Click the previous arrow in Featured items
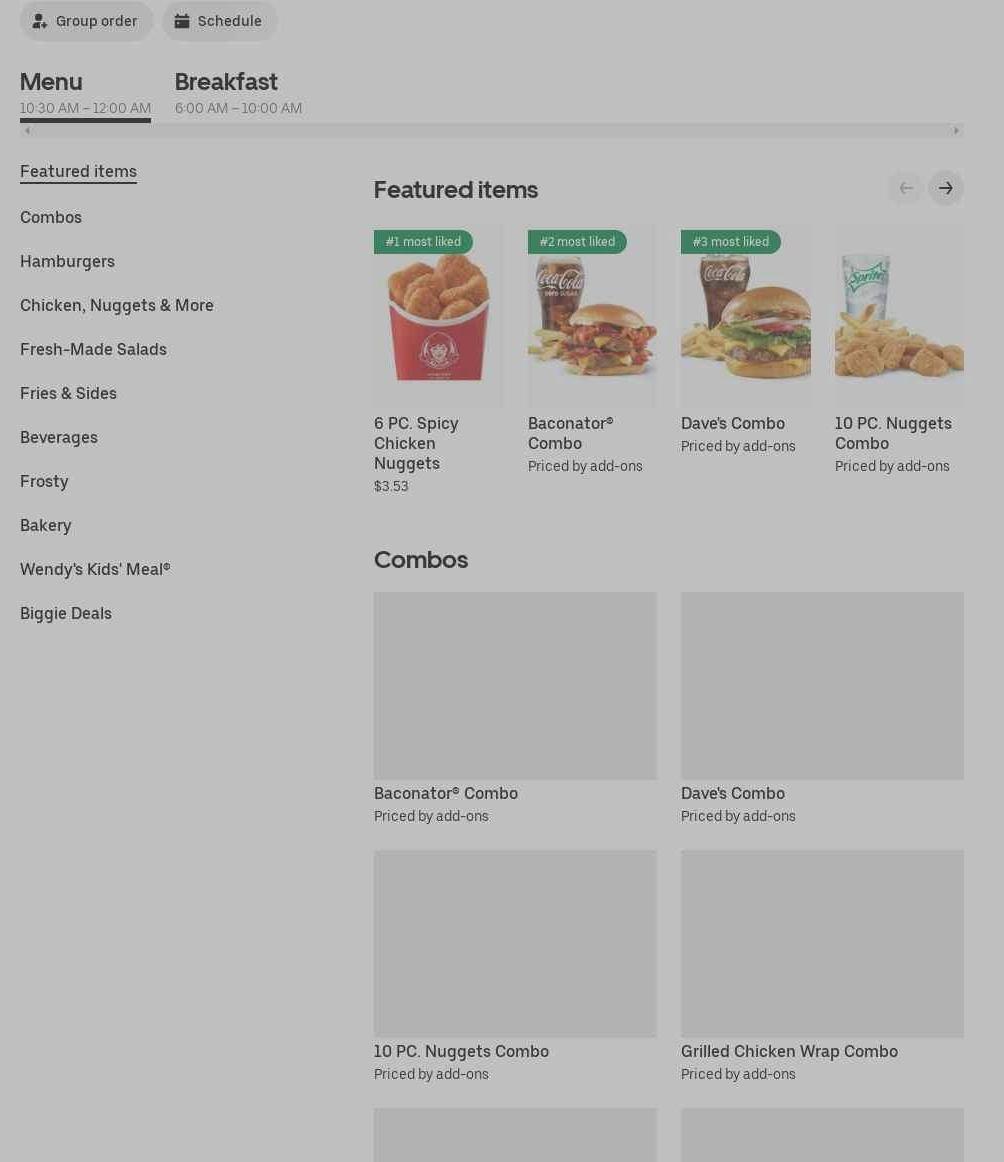The image size is (1004, 1162). [905, 188]
